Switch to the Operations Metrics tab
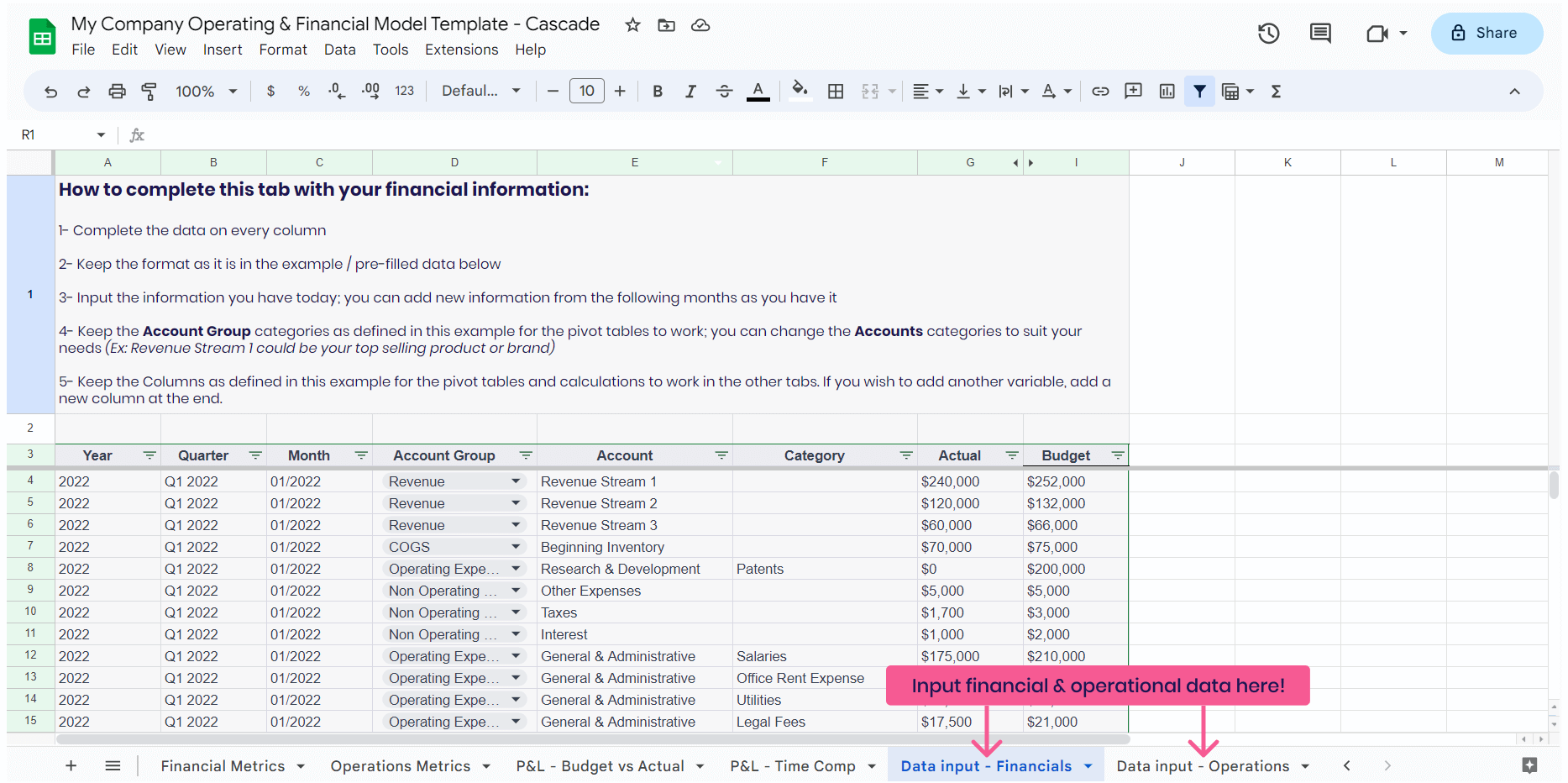Image resolution: width=1568 pixels, height=783 pixels. pyautogui.click(x=401, y=765)
